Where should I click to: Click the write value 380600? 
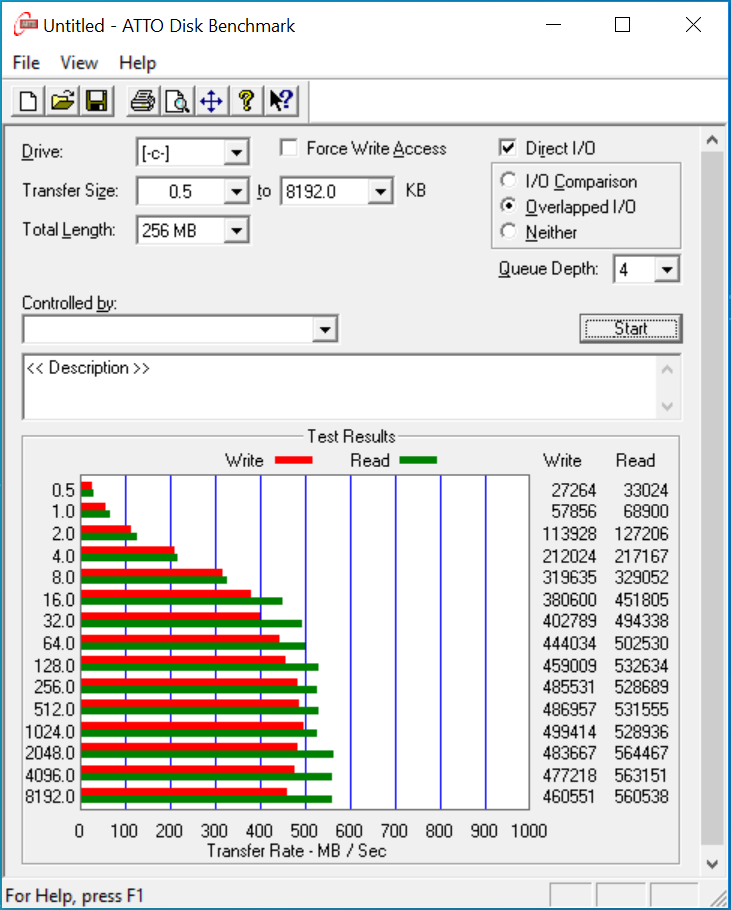pyautogui.click(x=569, y=600)
